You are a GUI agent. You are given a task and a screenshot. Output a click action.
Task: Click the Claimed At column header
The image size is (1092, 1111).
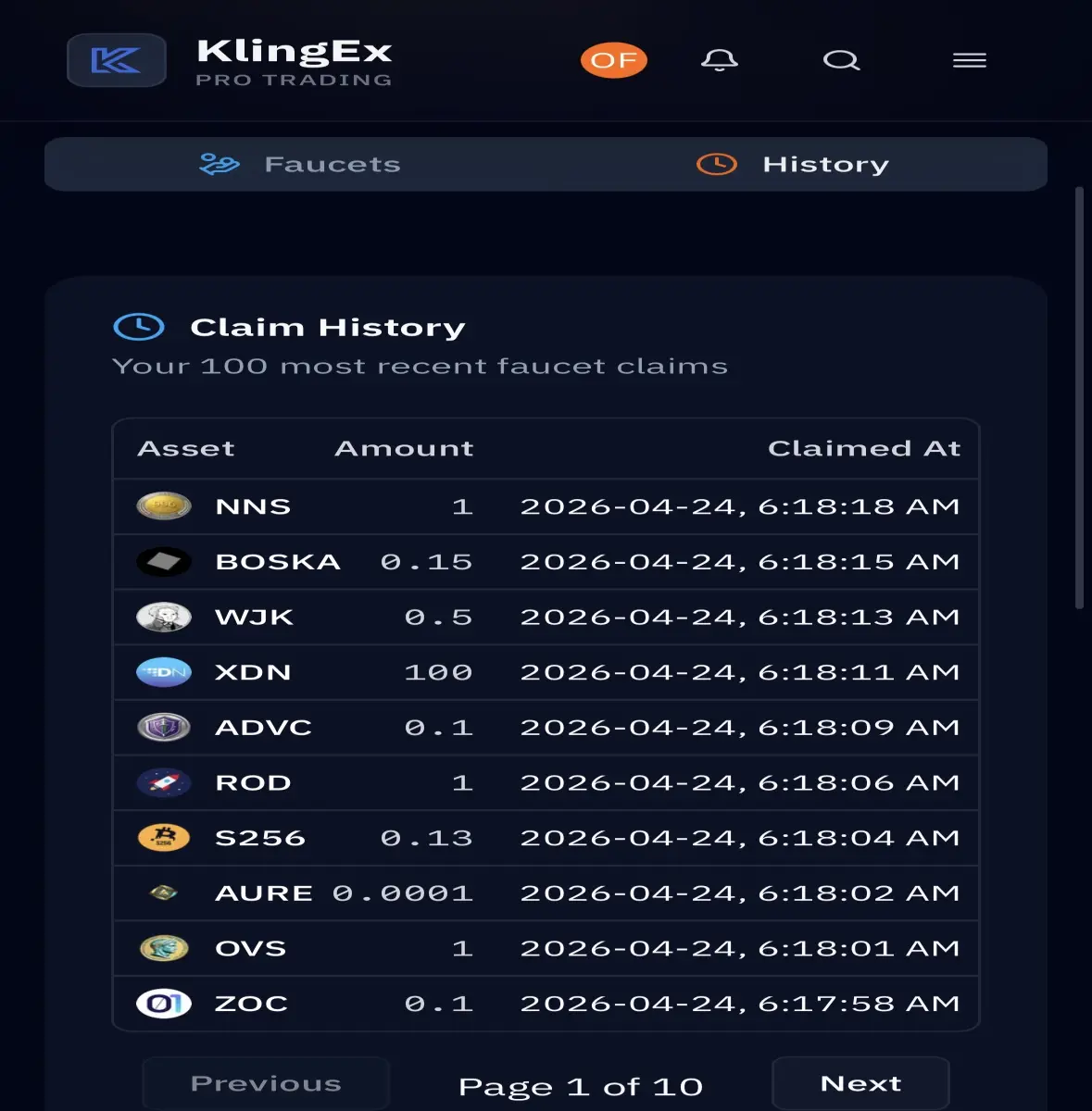[x=864, y=449]
